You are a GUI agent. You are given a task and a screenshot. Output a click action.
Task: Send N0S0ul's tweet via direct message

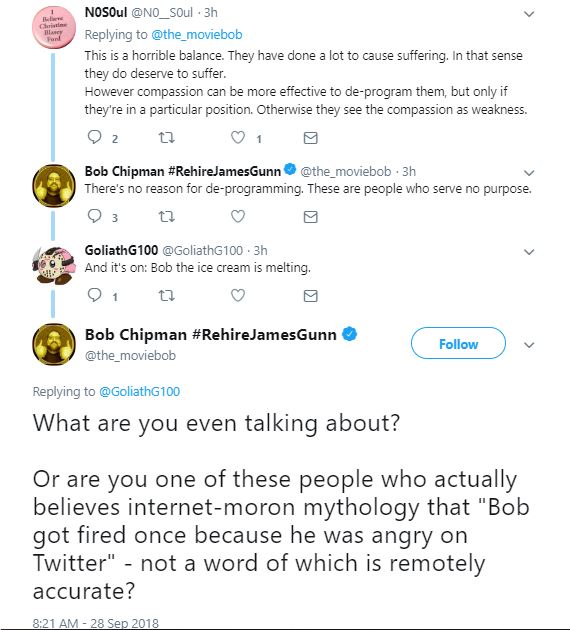(310, 138)
